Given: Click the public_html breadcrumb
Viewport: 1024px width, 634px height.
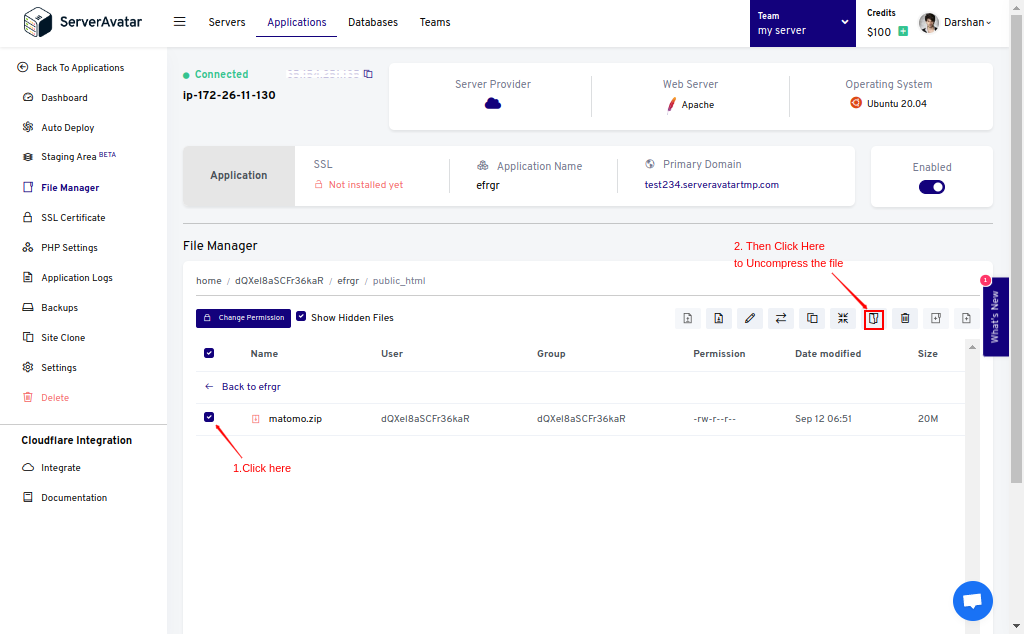Looking at the screenshot, I should (398, 281).
